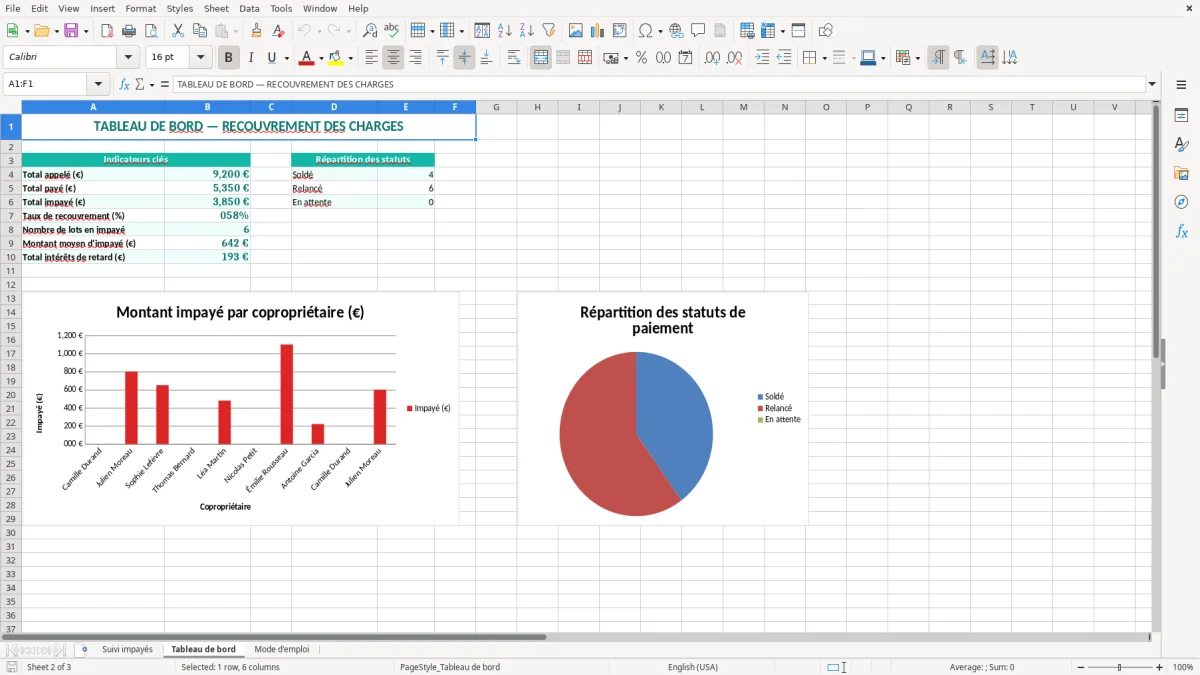1200x675 pixels.
Task: Toggle Wrap Text
Action: pos(514,58)
